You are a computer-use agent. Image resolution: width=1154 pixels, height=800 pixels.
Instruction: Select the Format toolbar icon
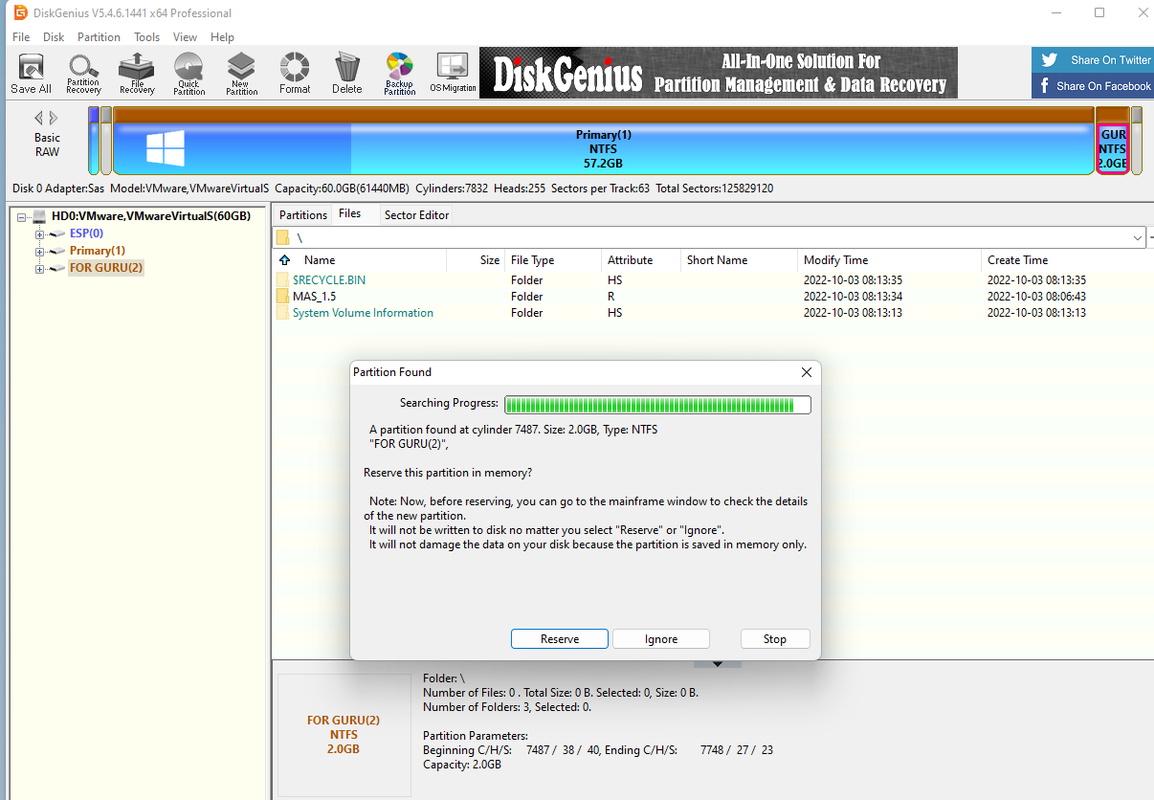[x=294, y=74]
